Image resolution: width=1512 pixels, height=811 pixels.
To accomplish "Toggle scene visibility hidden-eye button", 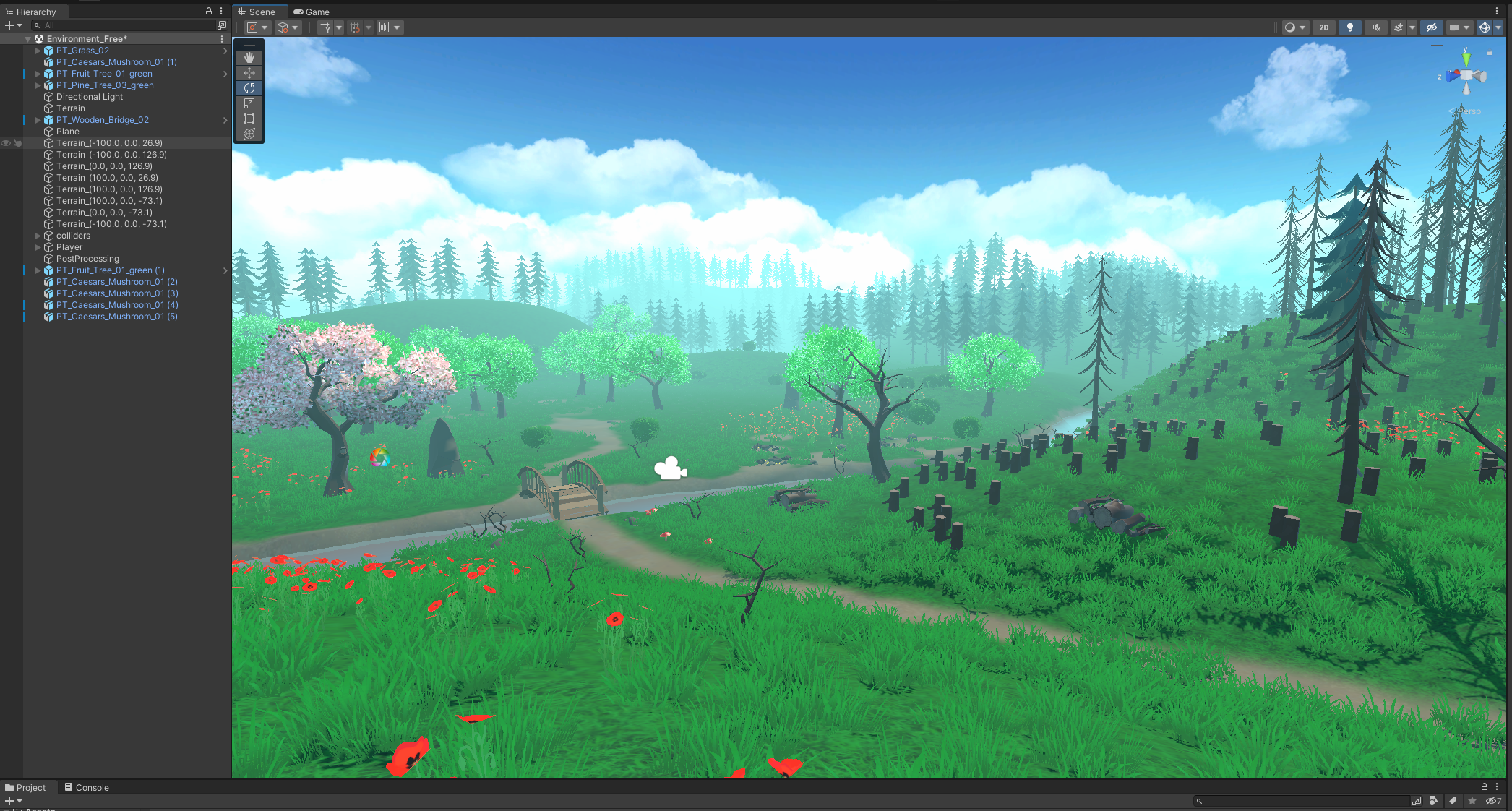I will coord(1431,27).
